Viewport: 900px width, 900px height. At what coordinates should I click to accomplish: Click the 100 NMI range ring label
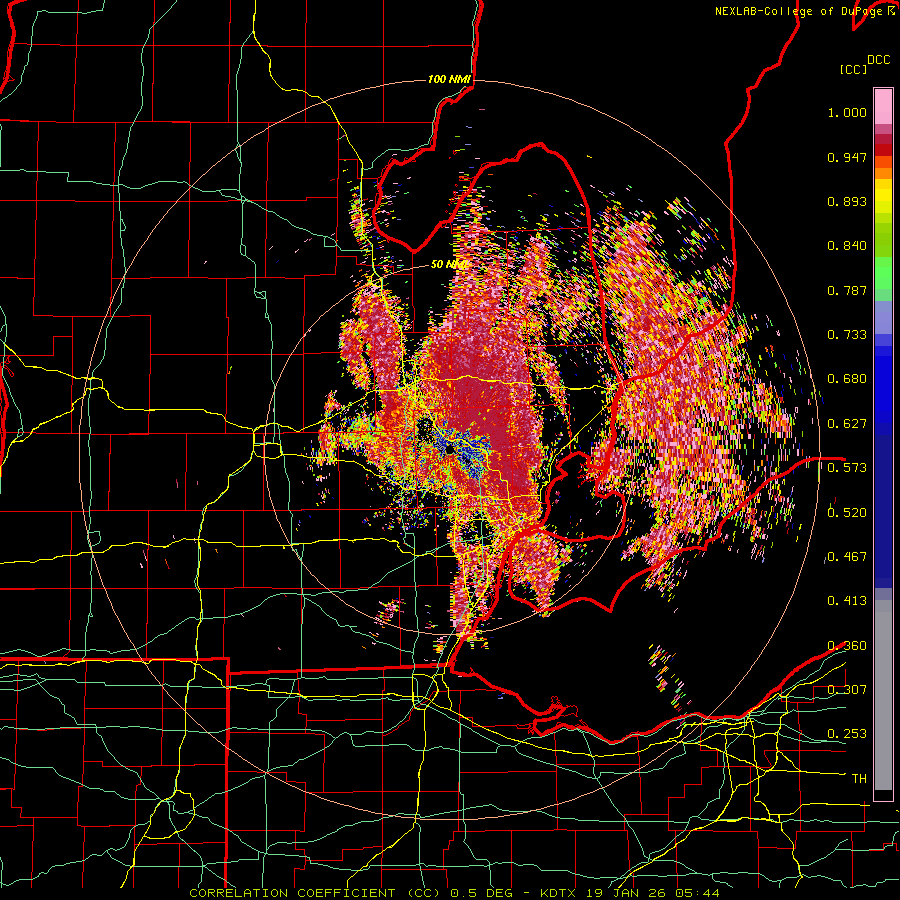click(449, 79)
